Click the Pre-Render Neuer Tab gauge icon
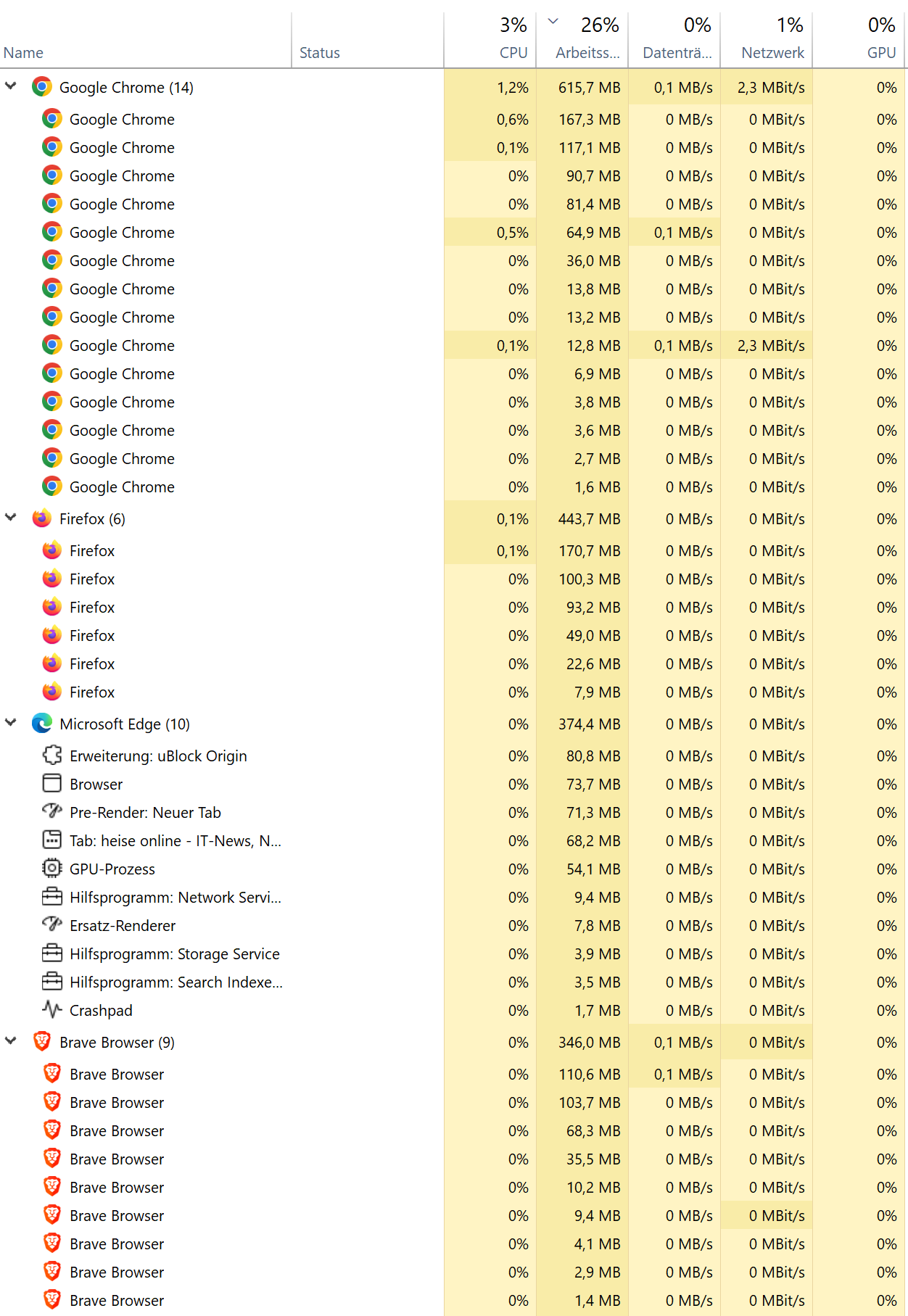The width and height of the screenshot is (908, 1316). point(52,812)
